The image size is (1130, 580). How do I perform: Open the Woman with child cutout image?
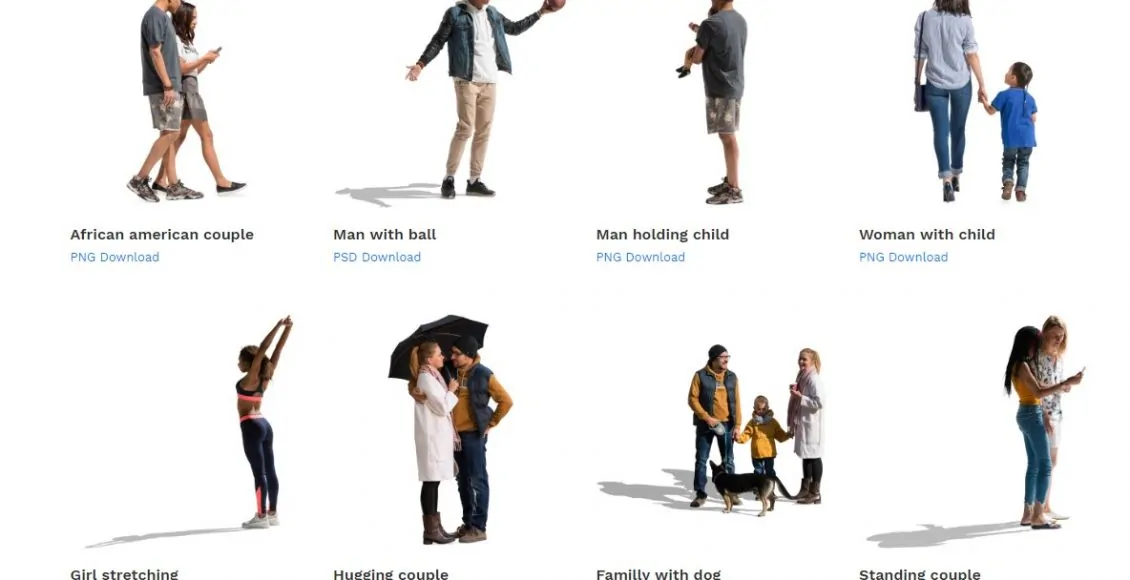coord(976,101)
